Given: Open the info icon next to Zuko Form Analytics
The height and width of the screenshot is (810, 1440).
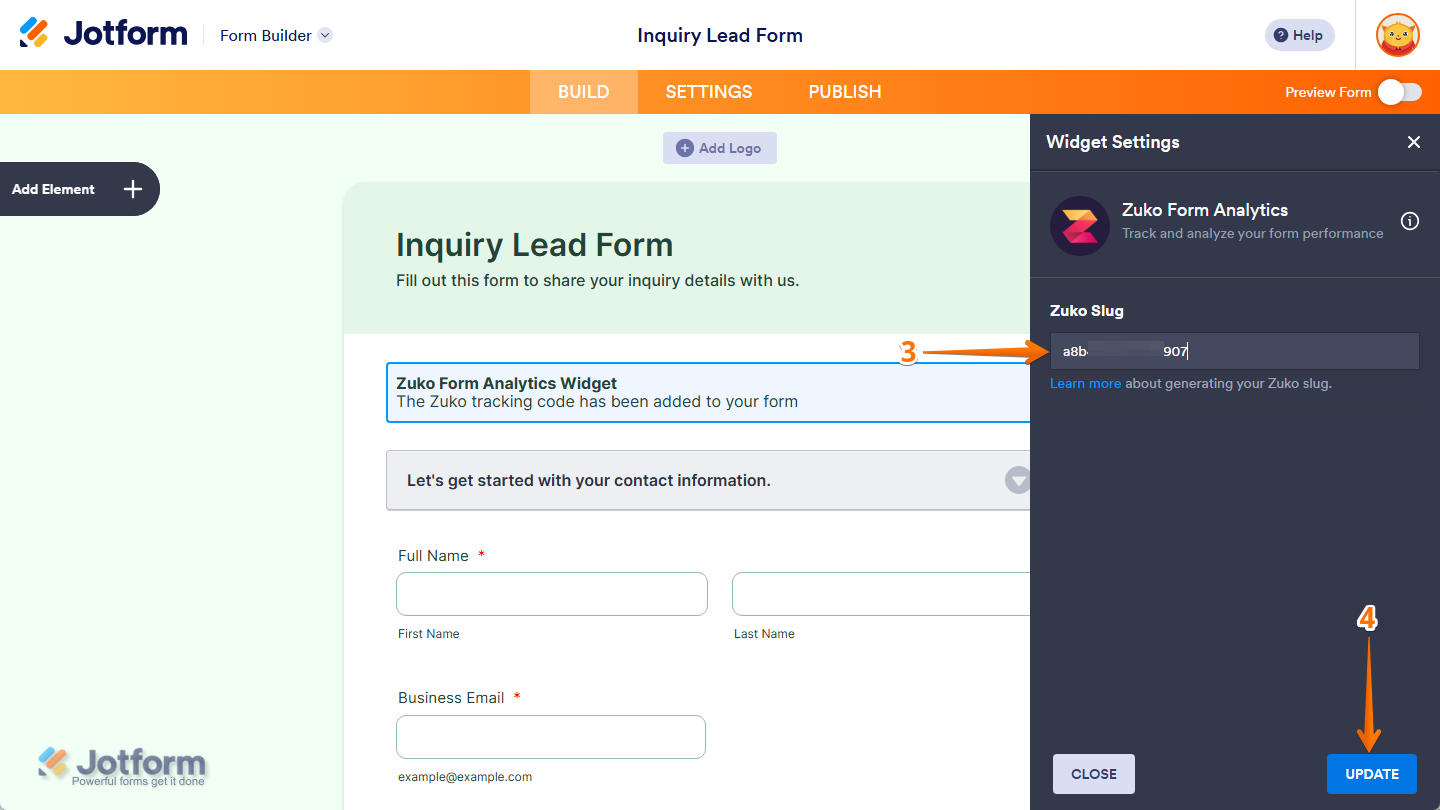Looking at the screenshot, I should [x=1410, y=221].
